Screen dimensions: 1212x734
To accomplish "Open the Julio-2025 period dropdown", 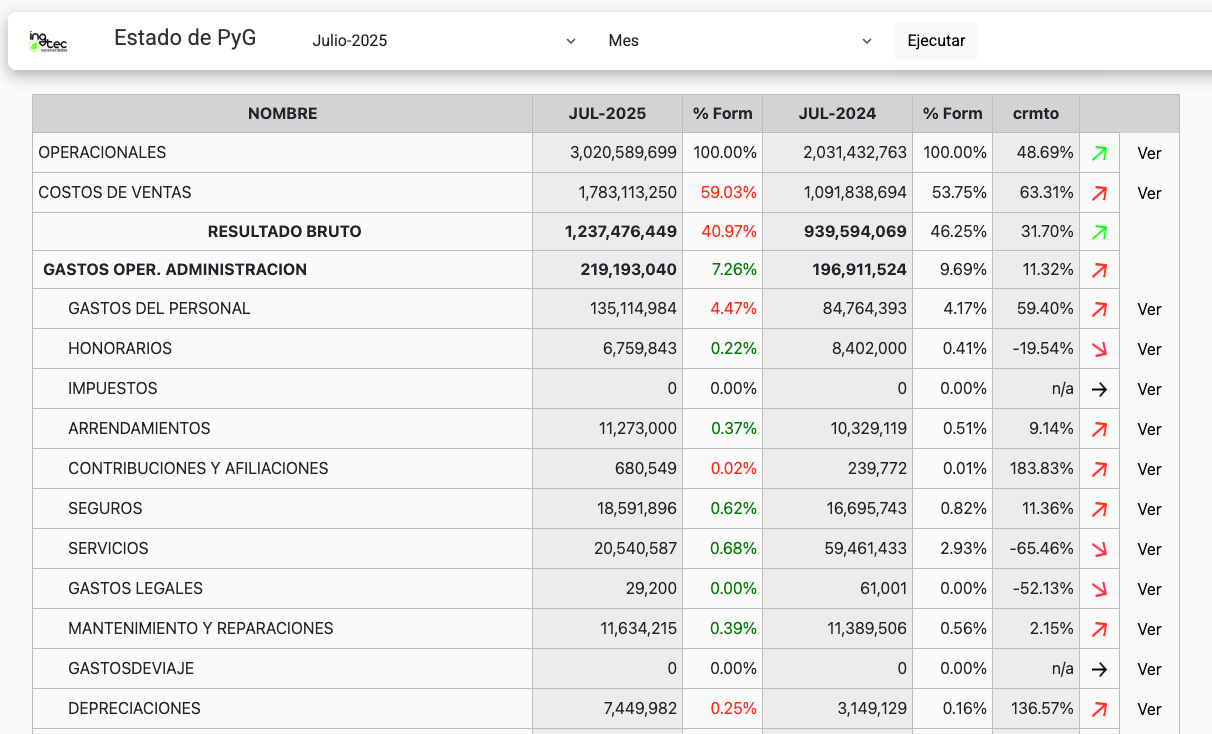I will pos(444,41).
